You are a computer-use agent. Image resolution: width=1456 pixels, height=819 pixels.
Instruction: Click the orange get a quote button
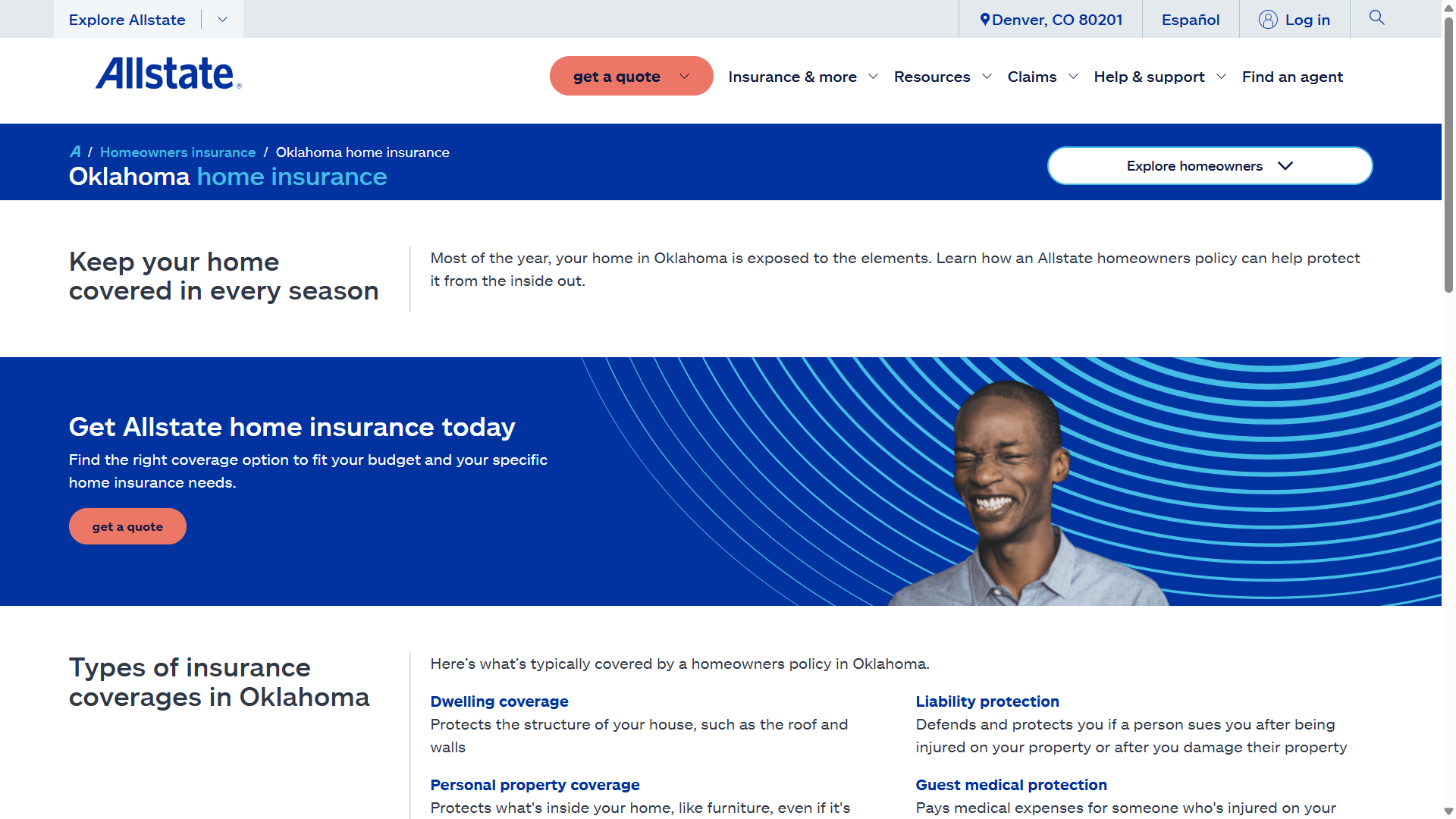pos(127,526)
